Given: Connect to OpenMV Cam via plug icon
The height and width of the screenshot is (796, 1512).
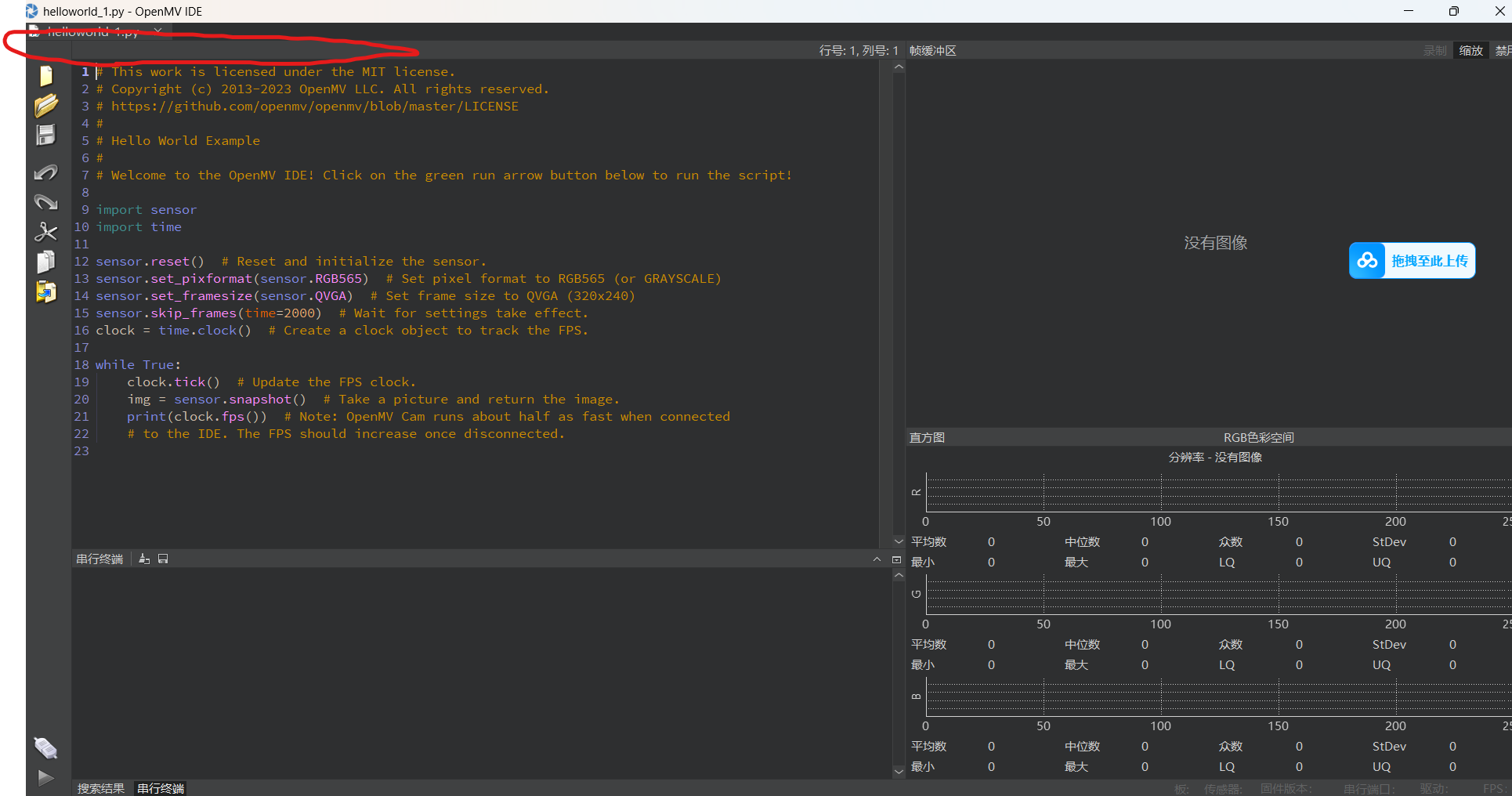Looking at the screenshot, I should pos(46,748).
